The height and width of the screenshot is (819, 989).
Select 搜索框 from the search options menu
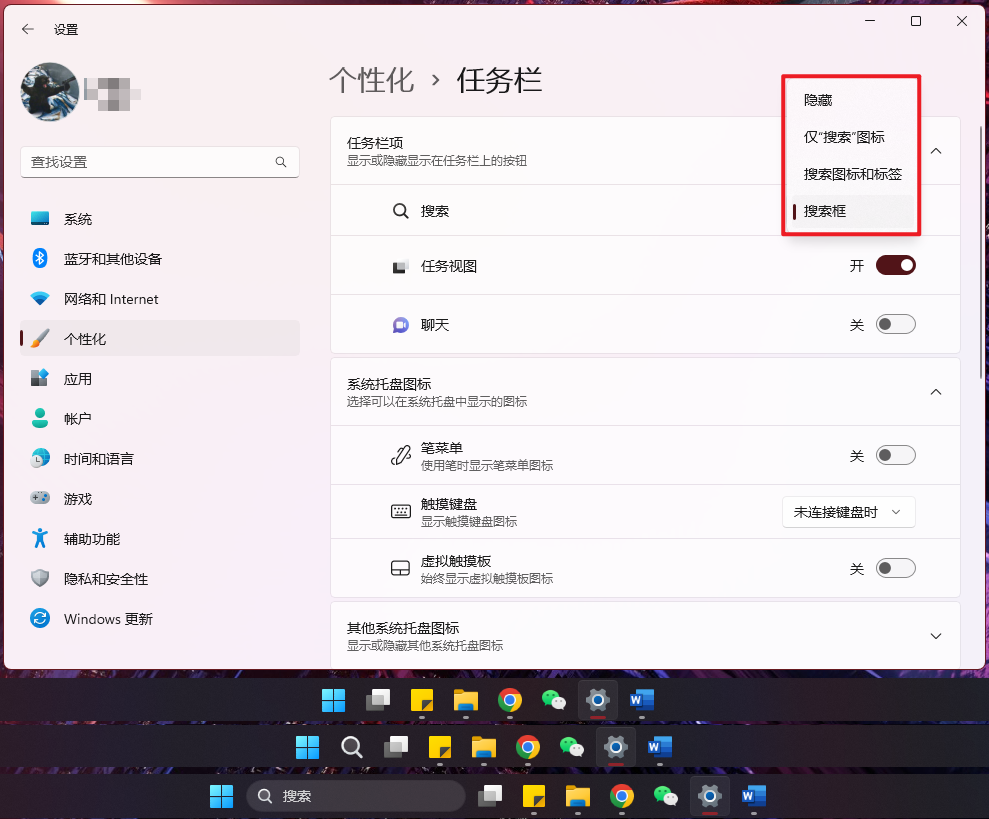pos(822,211)
